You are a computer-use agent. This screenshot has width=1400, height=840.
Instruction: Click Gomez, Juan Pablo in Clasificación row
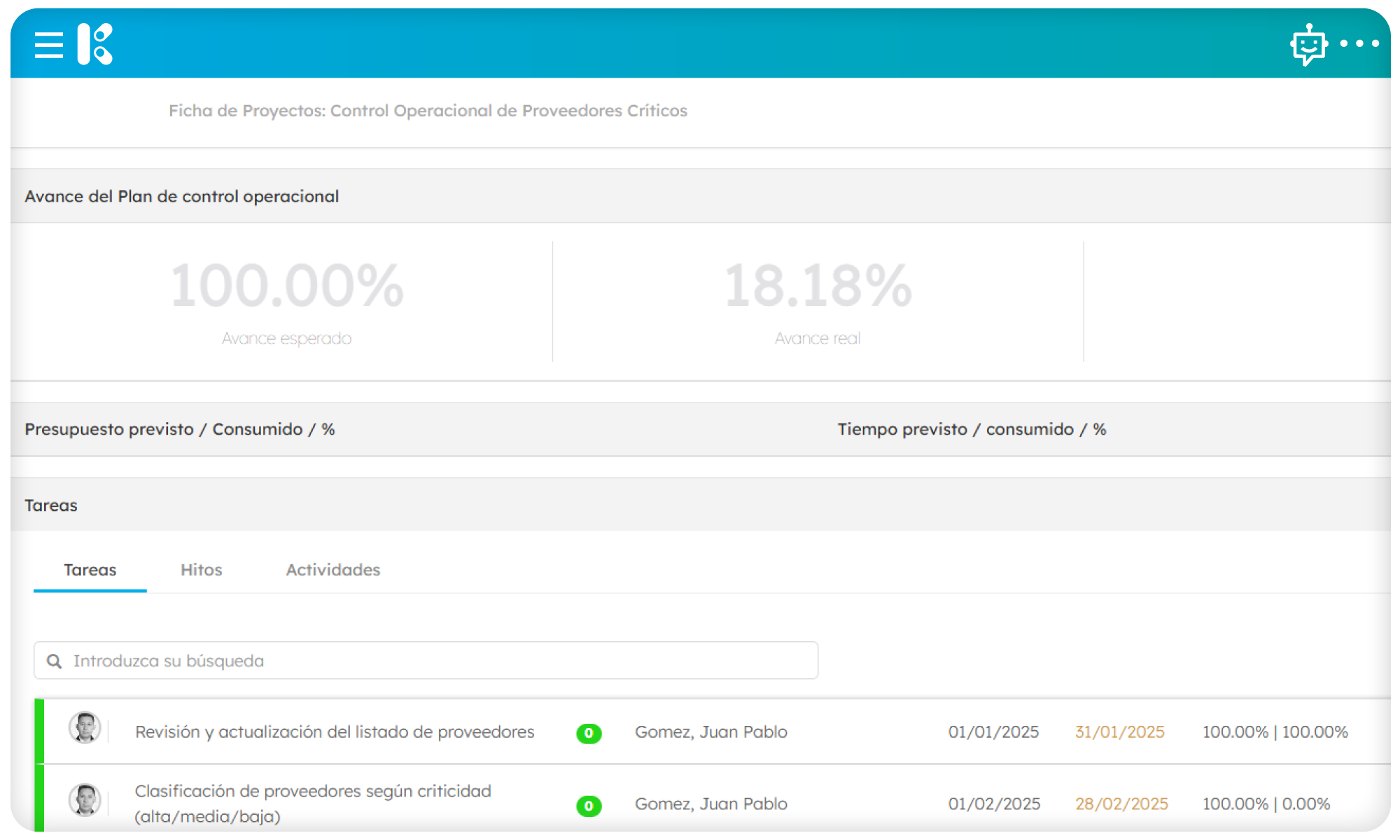click(x=711, y=804)
